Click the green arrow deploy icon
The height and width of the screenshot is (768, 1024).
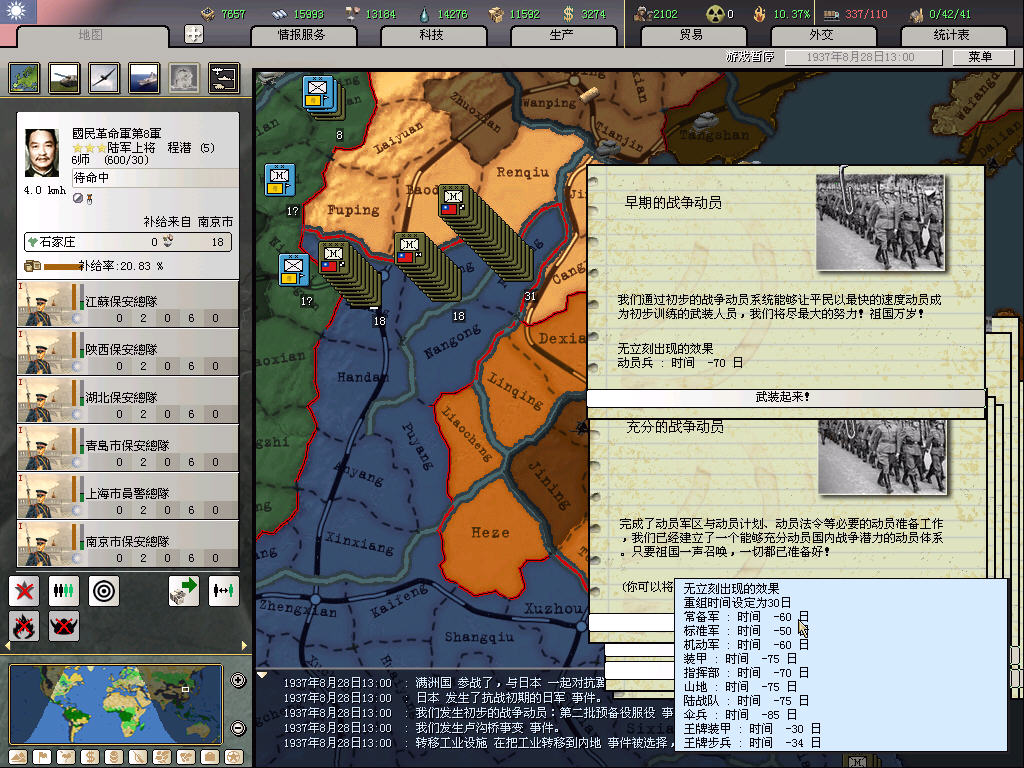[x=183, y=591]
